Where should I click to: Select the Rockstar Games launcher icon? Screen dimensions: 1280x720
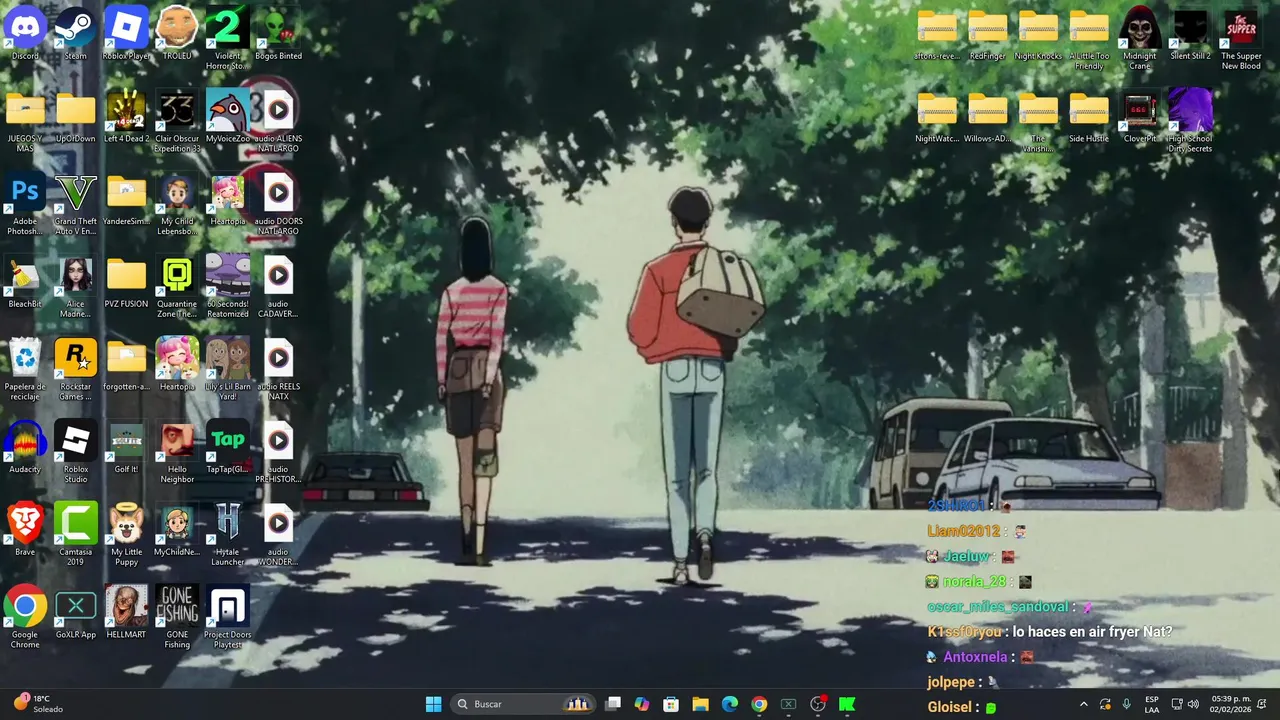tap(75, 370)
